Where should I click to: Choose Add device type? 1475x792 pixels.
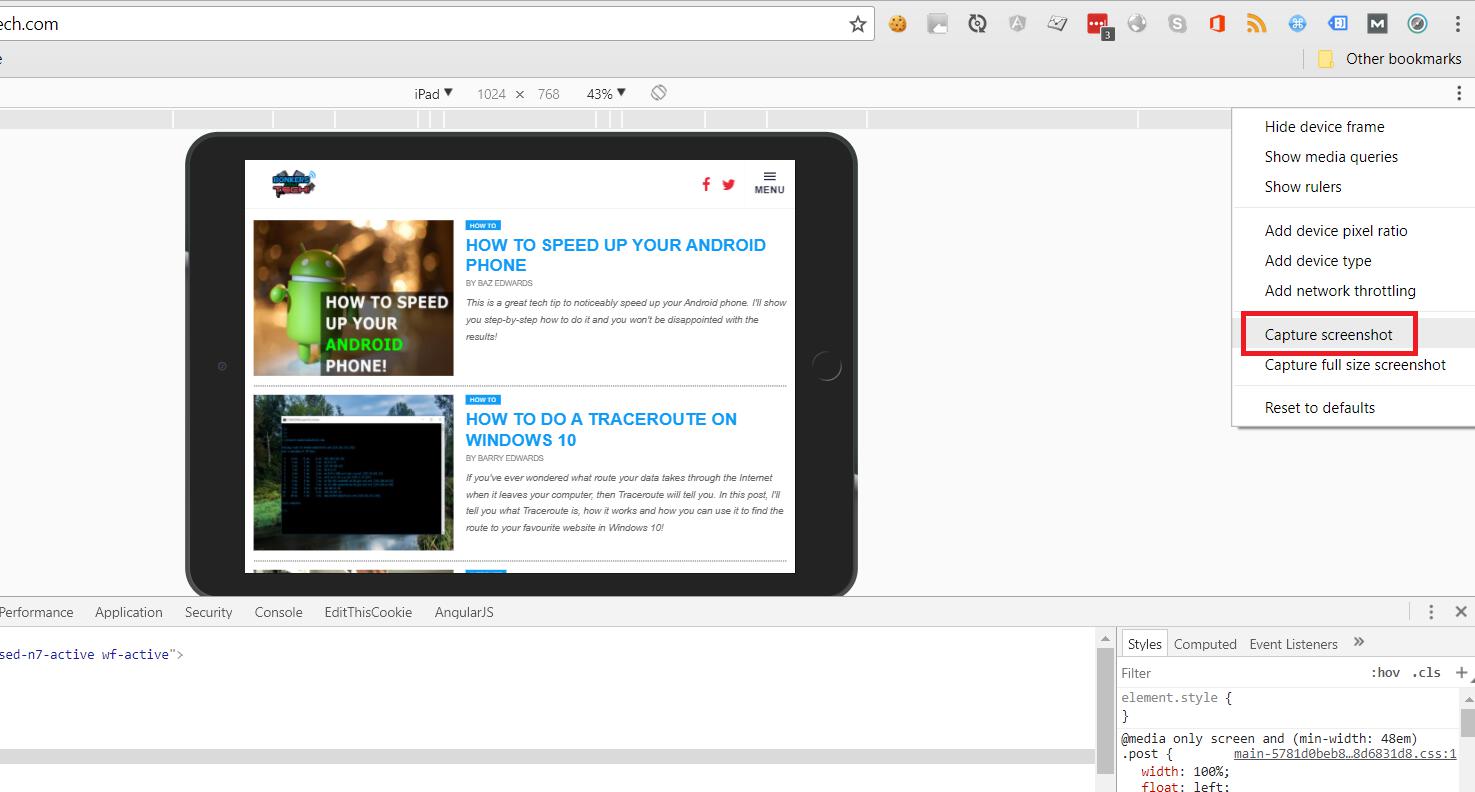[1318, 261]
